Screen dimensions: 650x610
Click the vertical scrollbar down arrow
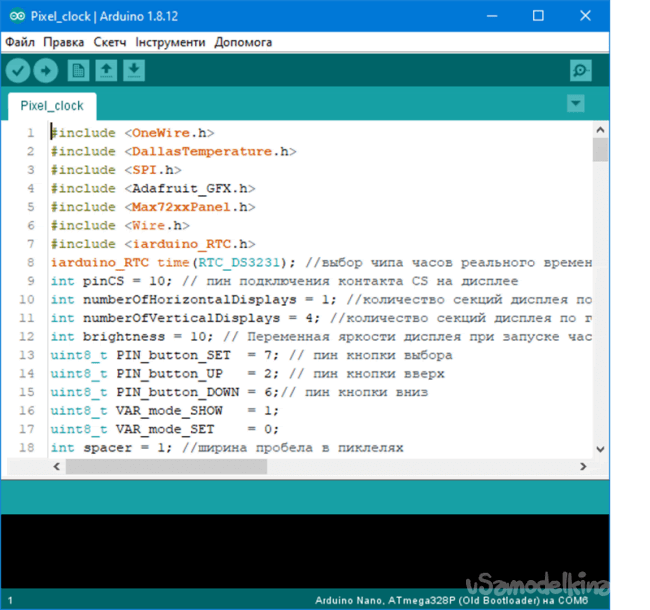[600, 450]
